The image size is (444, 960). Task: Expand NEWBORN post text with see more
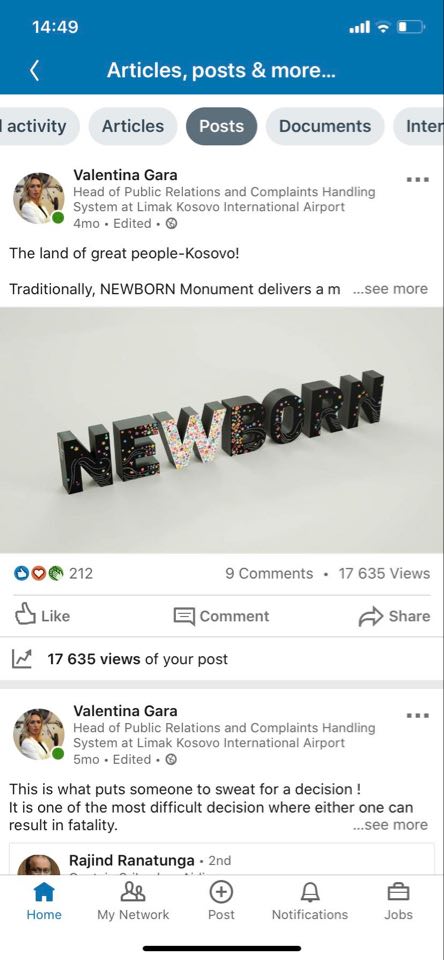pos(390,289)
